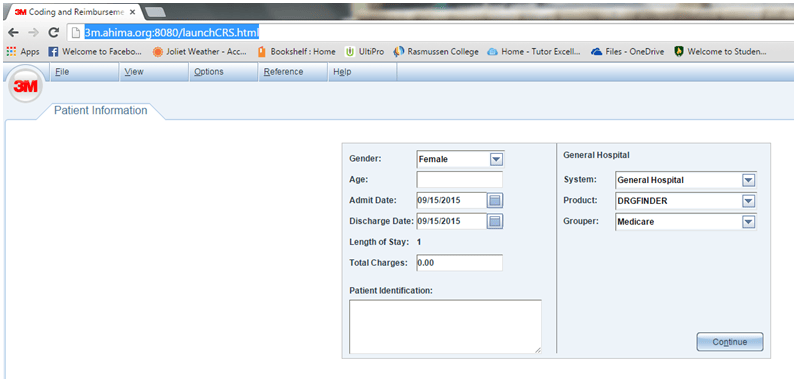The image size is (797, 382).
Task: Reload the page
Action: point(53,33)
